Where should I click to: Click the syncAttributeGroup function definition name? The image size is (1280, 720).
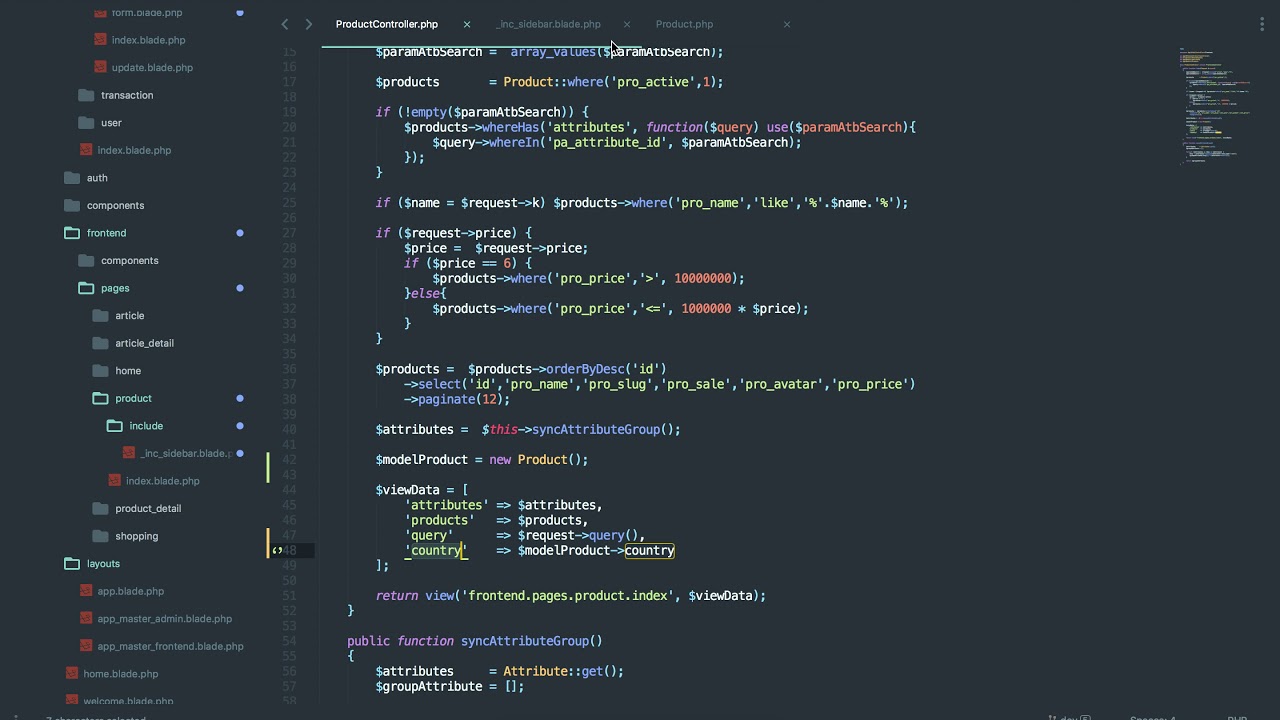(524, 641)
